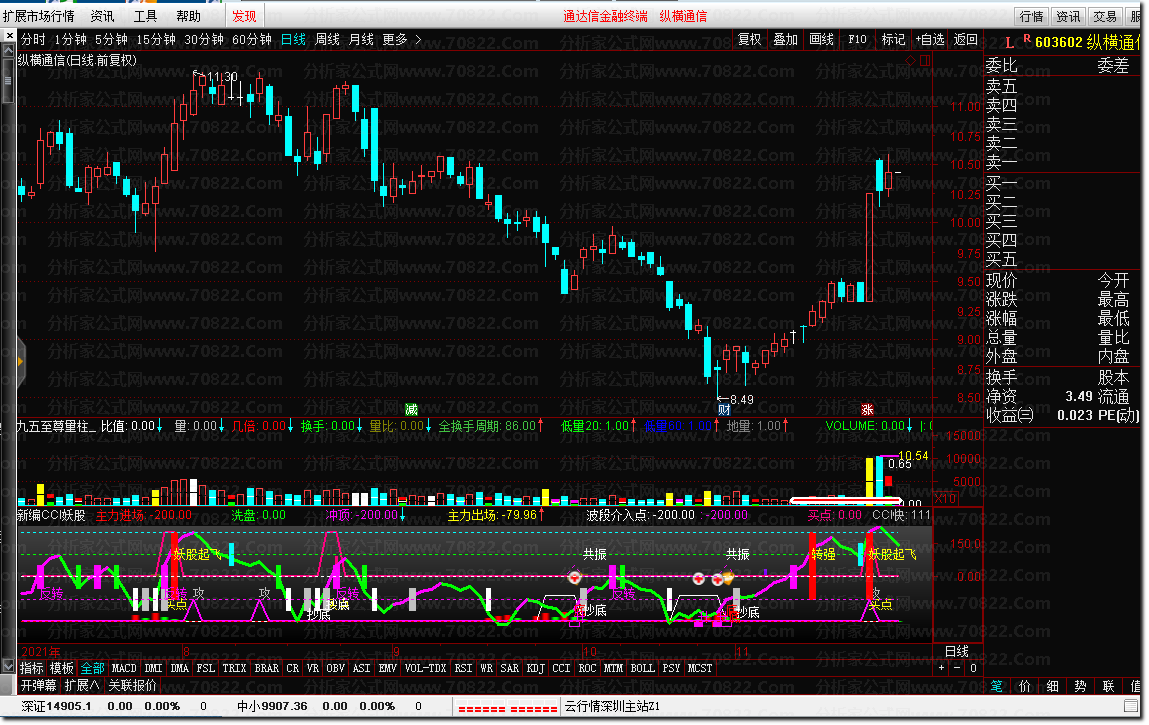Select the MCST indicator

click(700, 668)
